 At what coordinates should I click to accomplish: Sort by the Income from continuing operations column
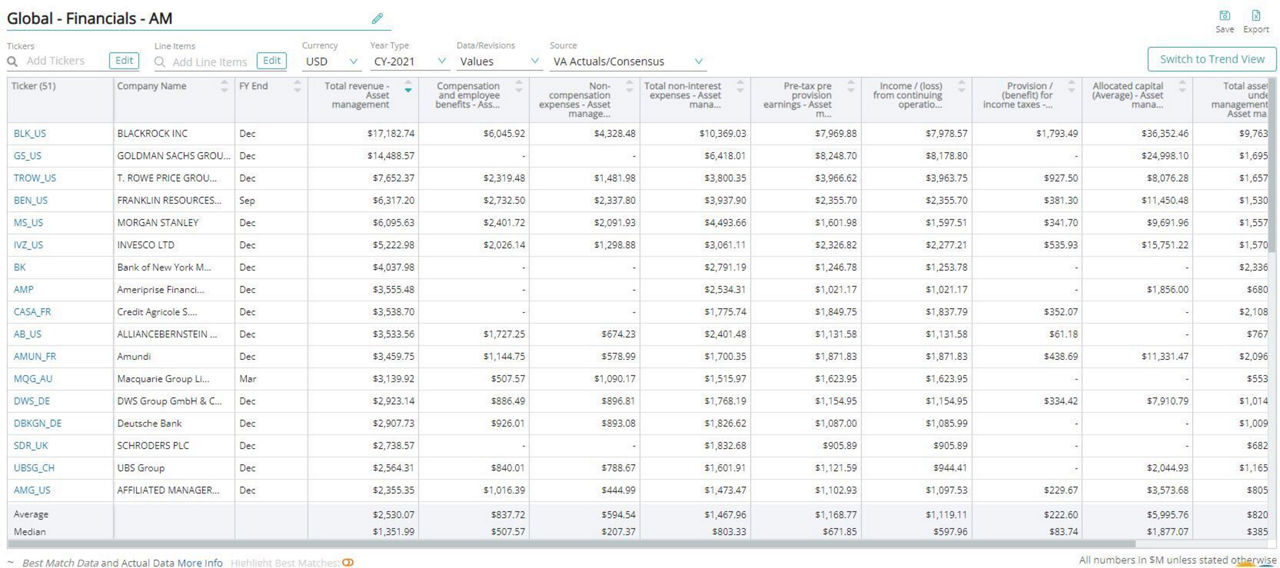(962, 86)
